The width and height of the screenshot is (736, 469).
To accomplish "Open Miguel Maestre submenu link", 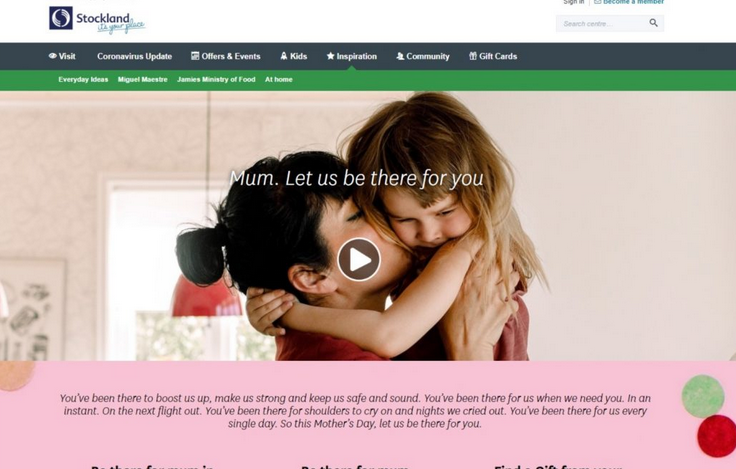I will click(143, 80).
